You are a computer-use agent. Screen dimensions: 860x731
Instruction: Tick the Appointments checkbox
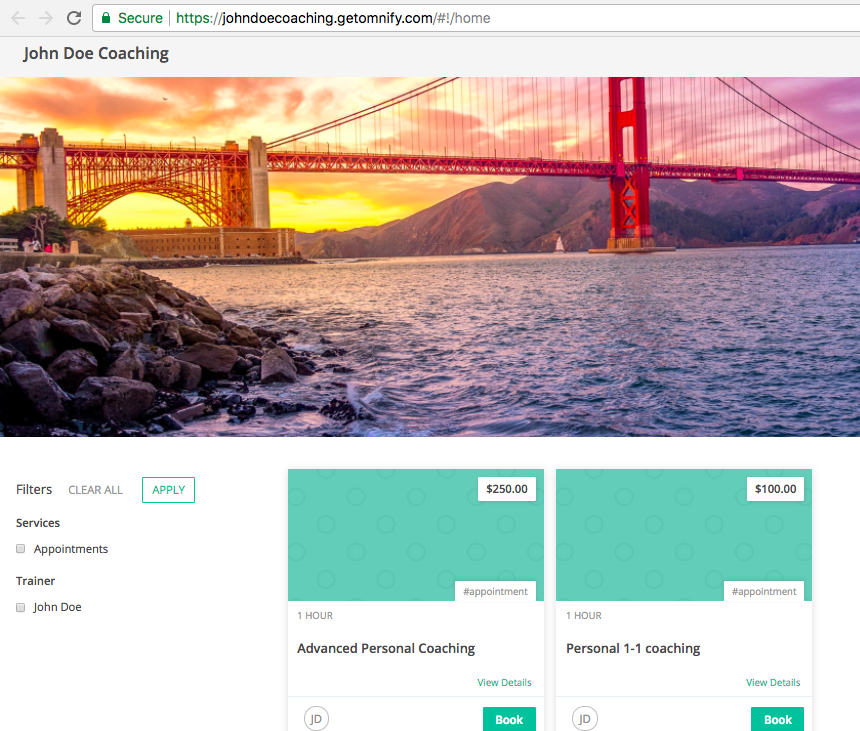pos(21,548)
